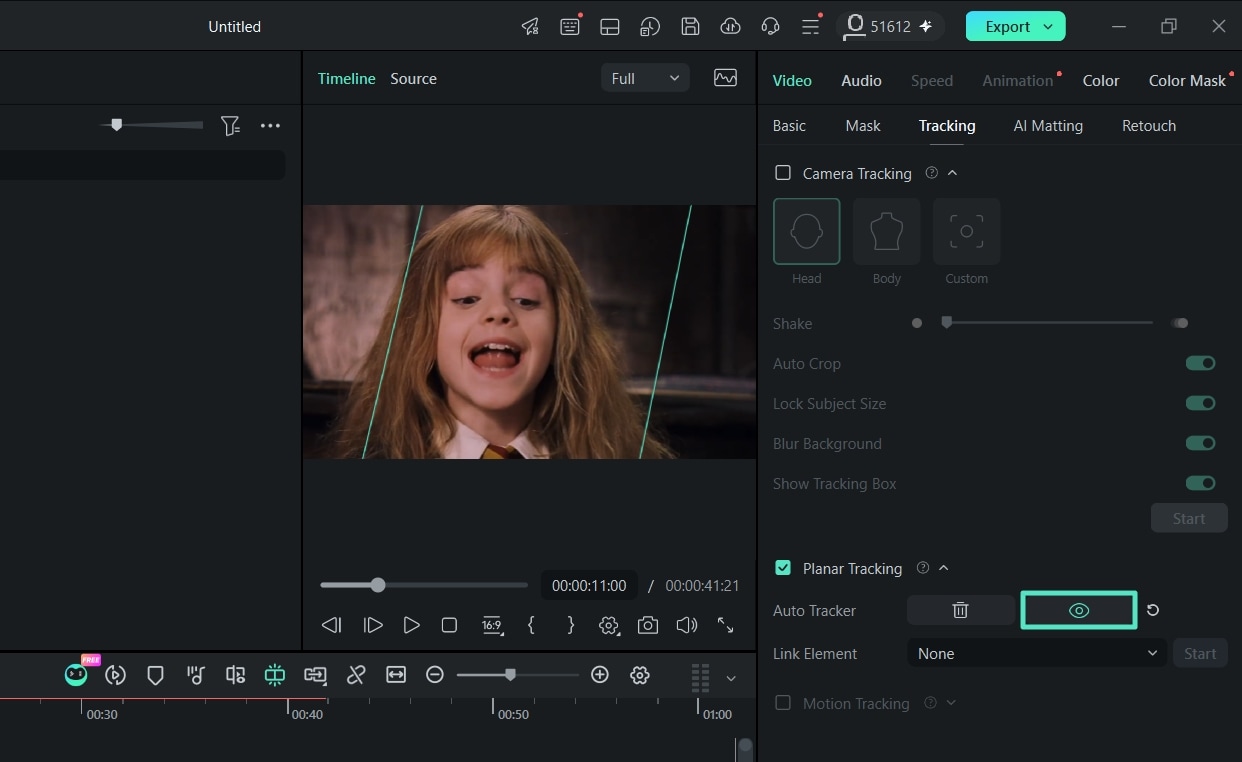The image size is (1242, 762).
Task: Open the Mask sub-tab
Action: 863,126
